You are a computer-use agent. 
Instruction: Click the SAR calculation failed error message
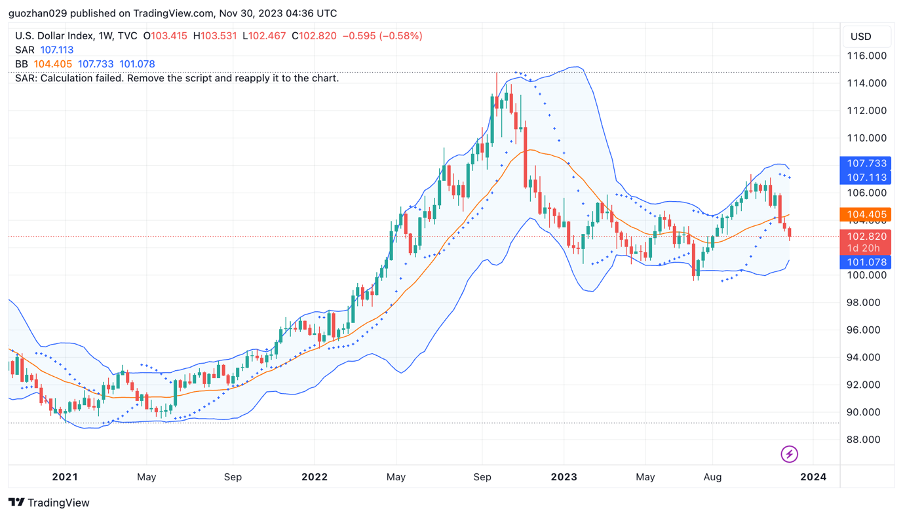click(x=177, y=78)
